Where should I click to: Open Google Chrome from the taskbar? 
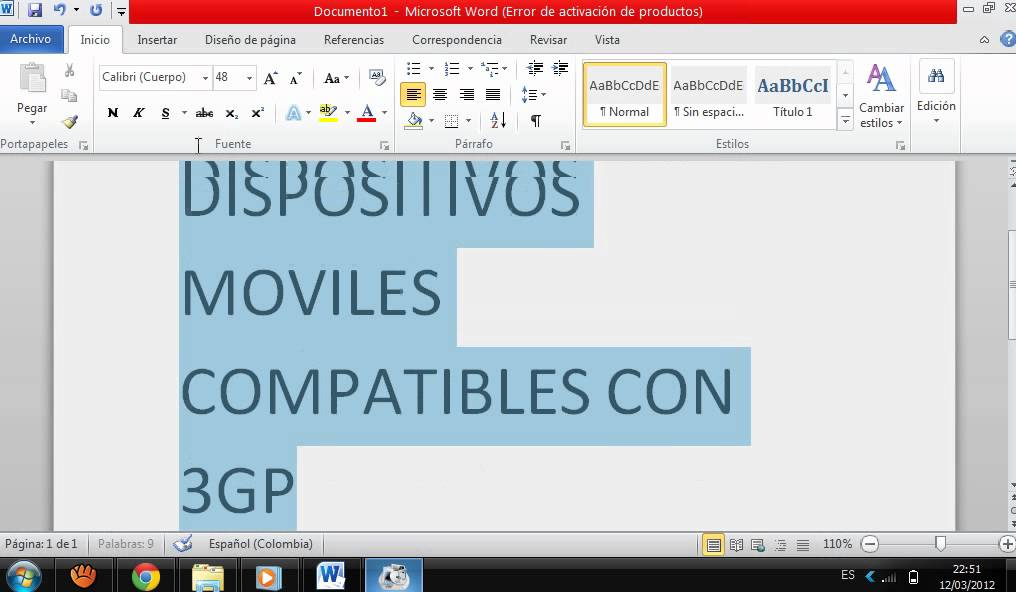click(146, 576)
